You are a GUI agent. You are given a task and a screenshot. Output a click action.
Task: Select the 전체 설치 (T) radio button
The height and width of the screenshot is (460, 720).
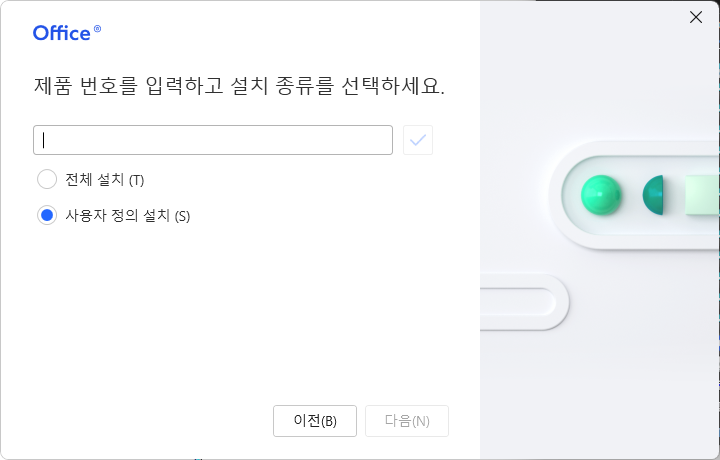coord(47,180)
